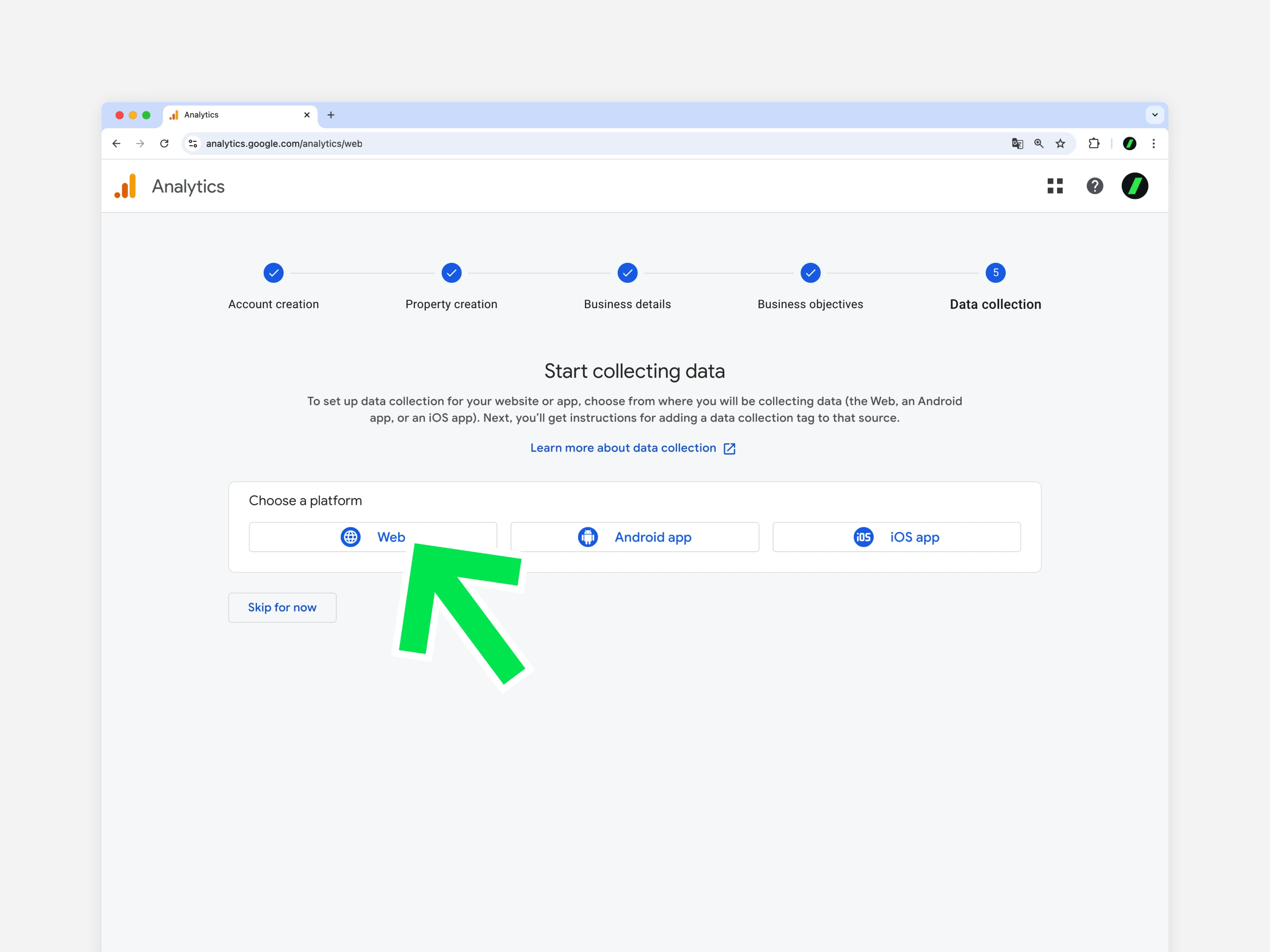
Task: Click the browser forward arrow
Action: pos(140,143)
